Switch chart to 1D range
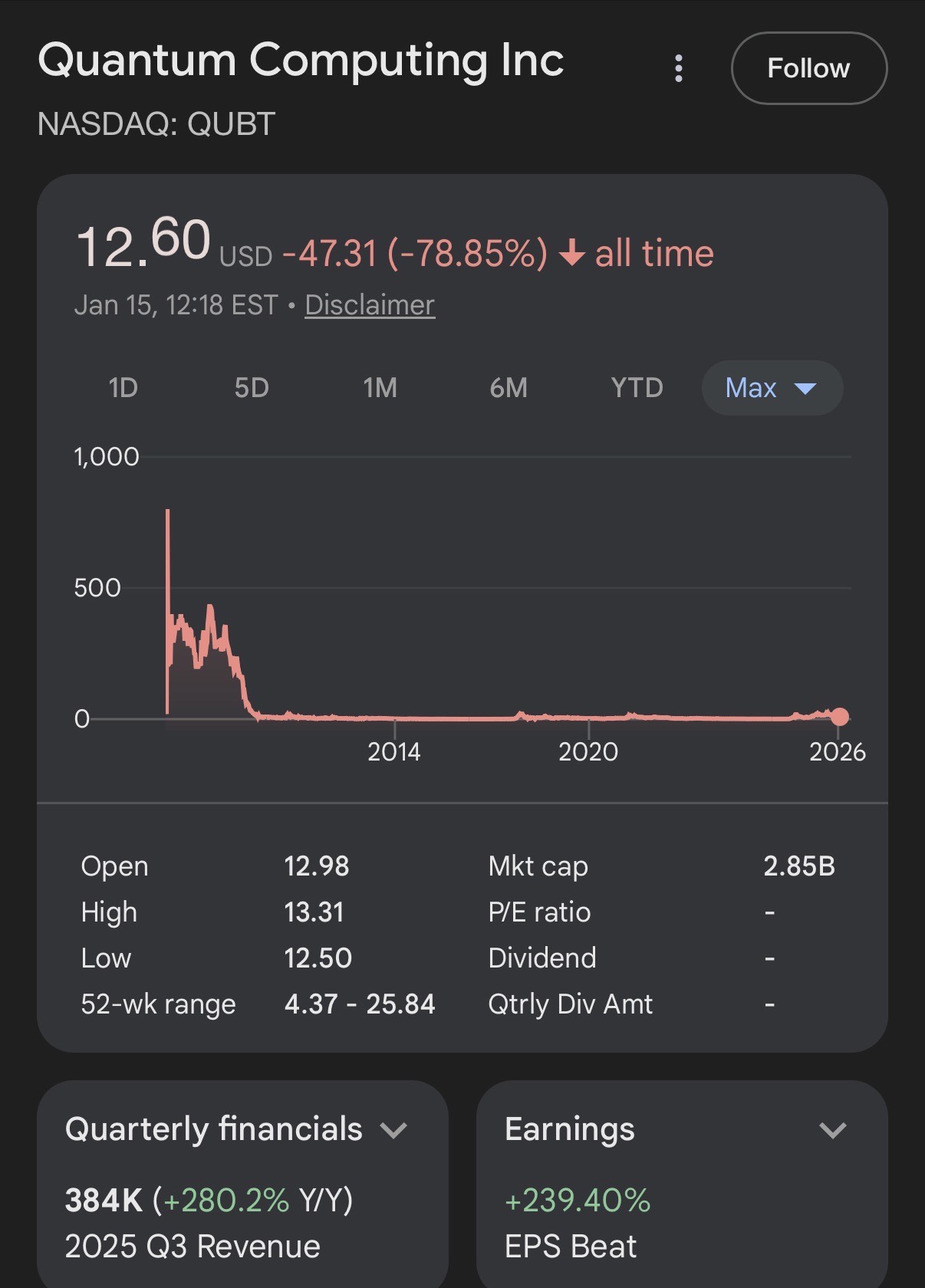Screen dimensions: 925x1288 click(123, 388)
